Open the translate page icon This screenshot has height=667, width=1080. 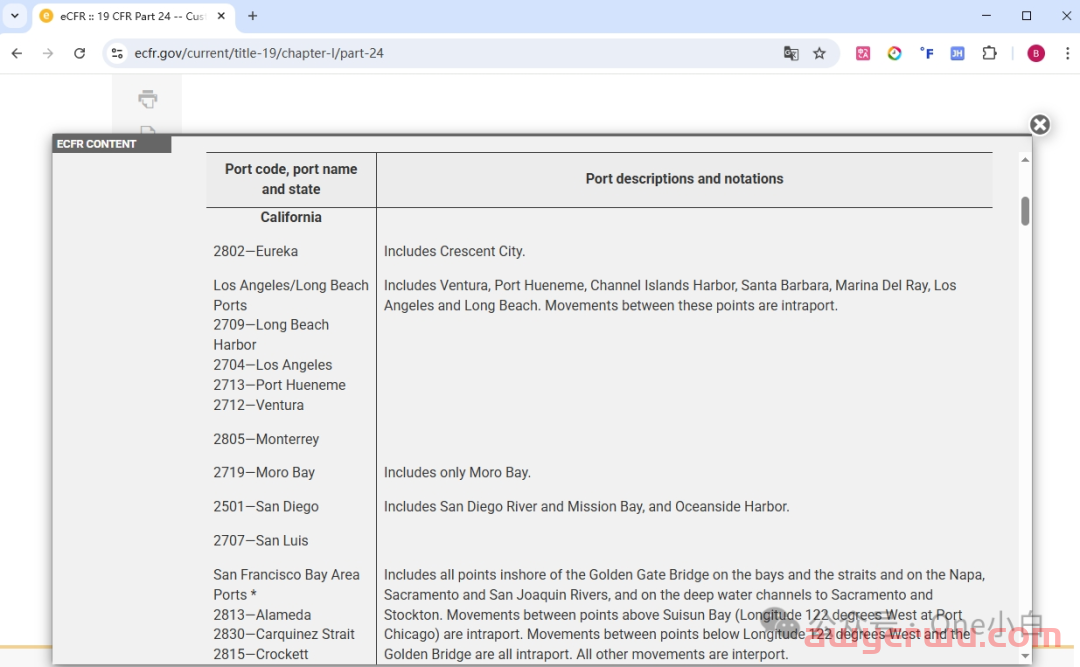click(791, 53)
